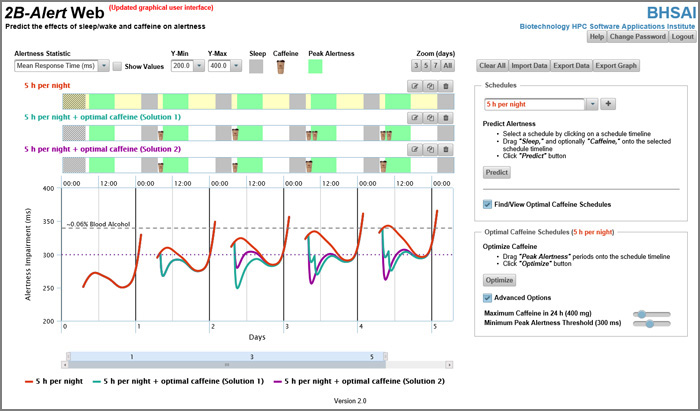Pick the Caffeine coffee cup icon in the legend
Viewport: 700px width, 411px height.
280,67
